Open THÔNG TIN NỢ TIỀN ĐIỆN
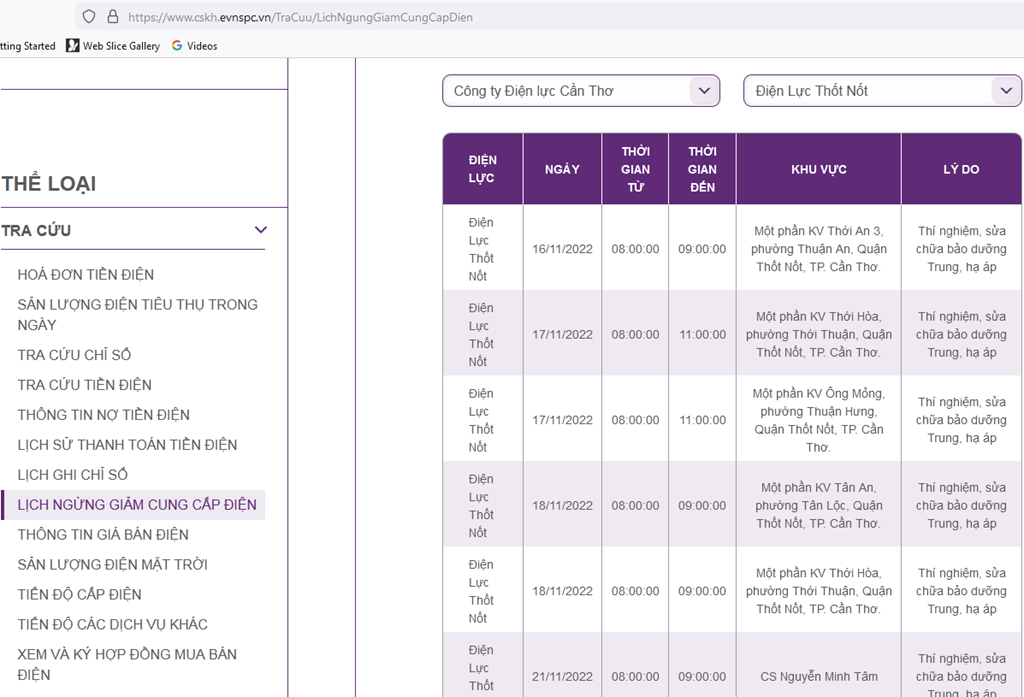Viewport: 1024px width, 697px height. coord(103,415)
